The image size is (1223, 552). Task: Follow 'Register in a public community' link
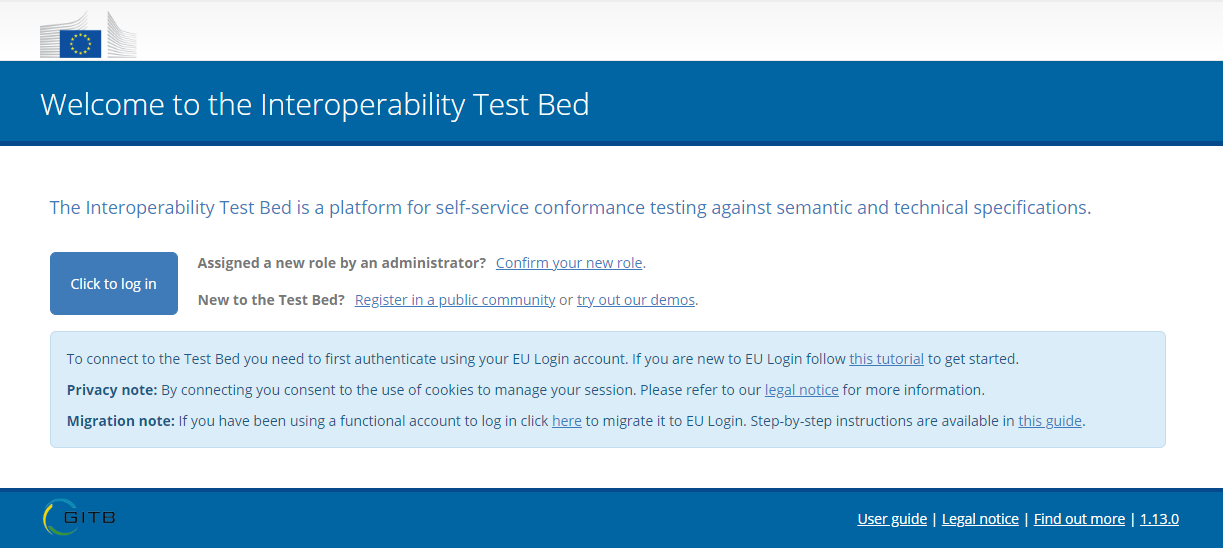(455, 300)
